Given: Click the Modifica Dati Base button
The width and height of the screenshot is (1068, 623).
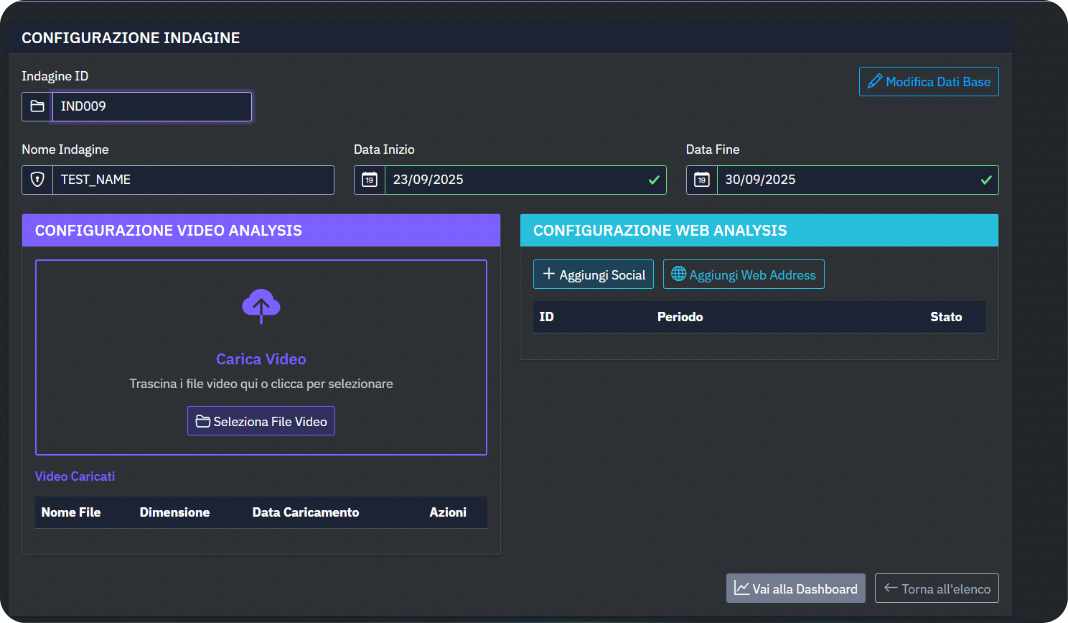Looking at the screenshot, I should [928, 82].
